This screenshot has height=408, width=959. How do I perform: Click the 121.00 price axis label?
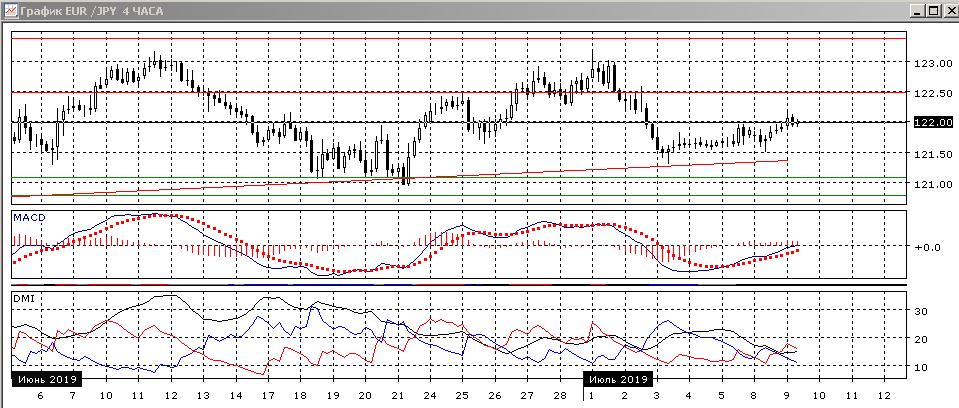tap(931, 184)
